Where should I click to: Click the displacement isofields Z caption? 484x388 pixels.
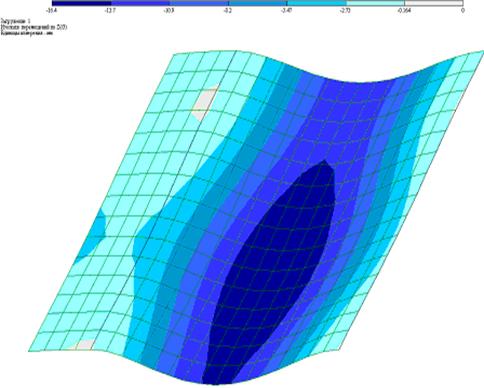click(34, 28)
